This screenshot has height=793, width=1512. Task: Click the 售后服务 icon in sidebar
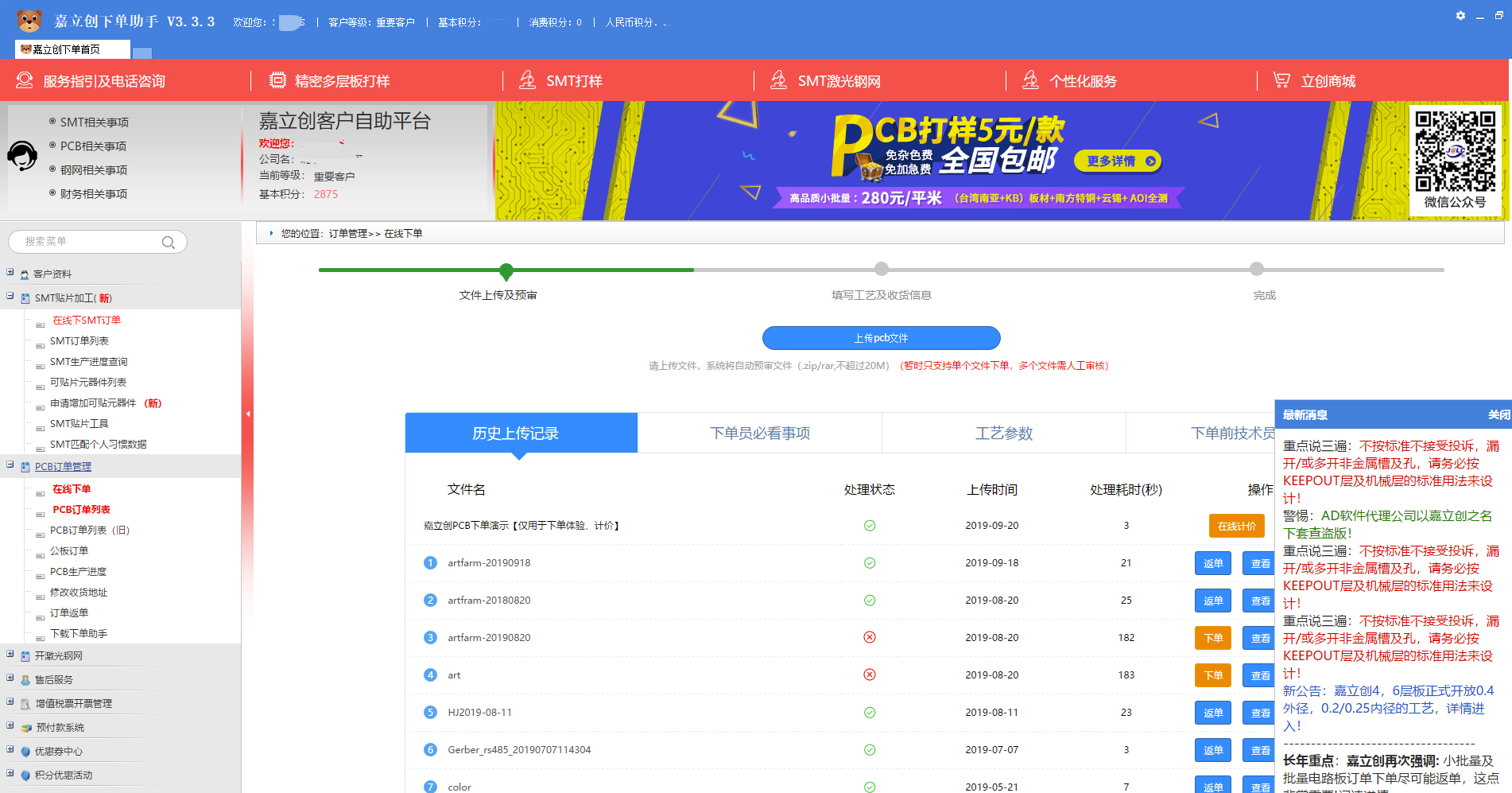tap(25, 680)
